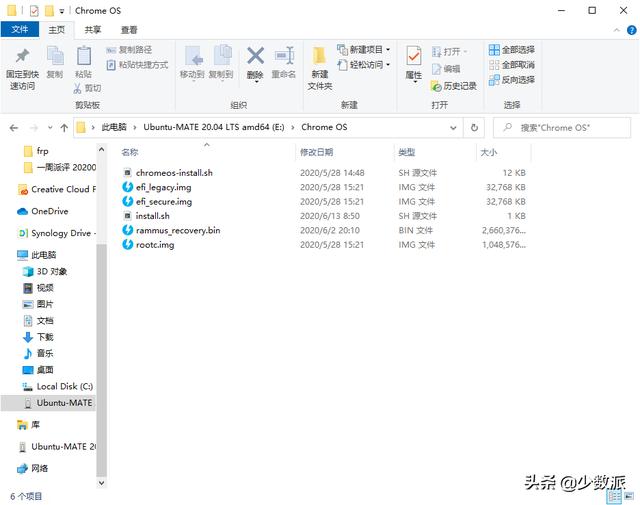Switch to large icons view in the status bar
This screenshot has height=505, width=640.
coord(629,496)
